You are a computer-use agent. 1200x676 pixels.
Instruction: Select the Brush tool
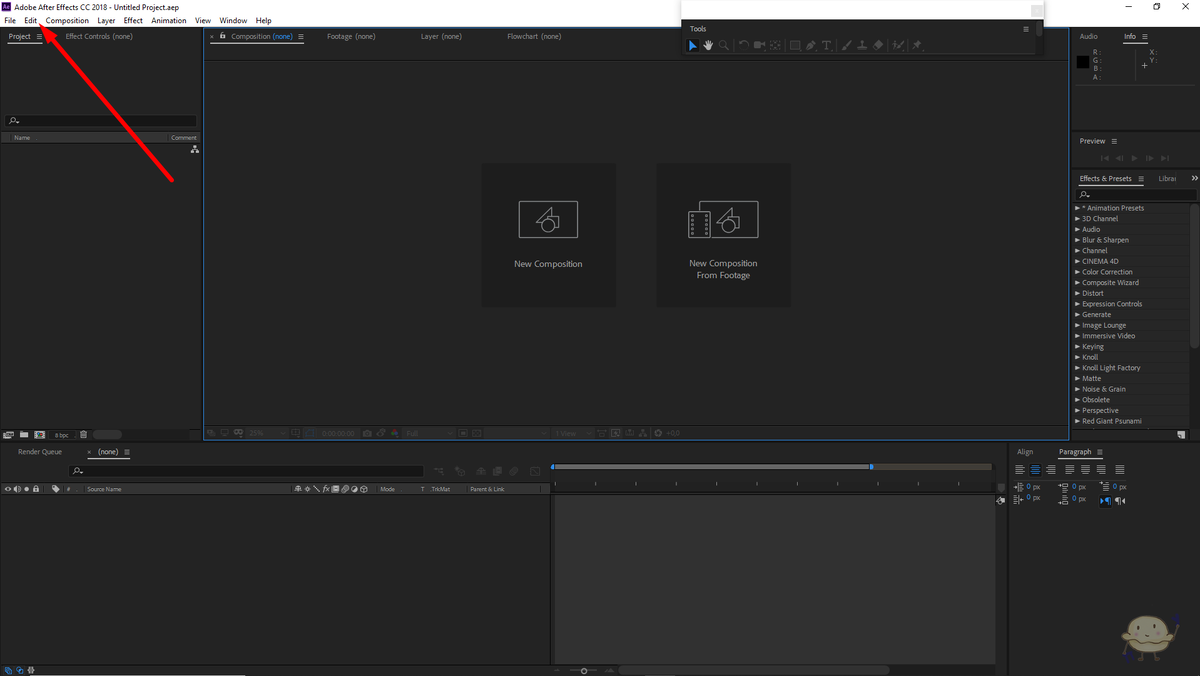(x=846, y=45)
